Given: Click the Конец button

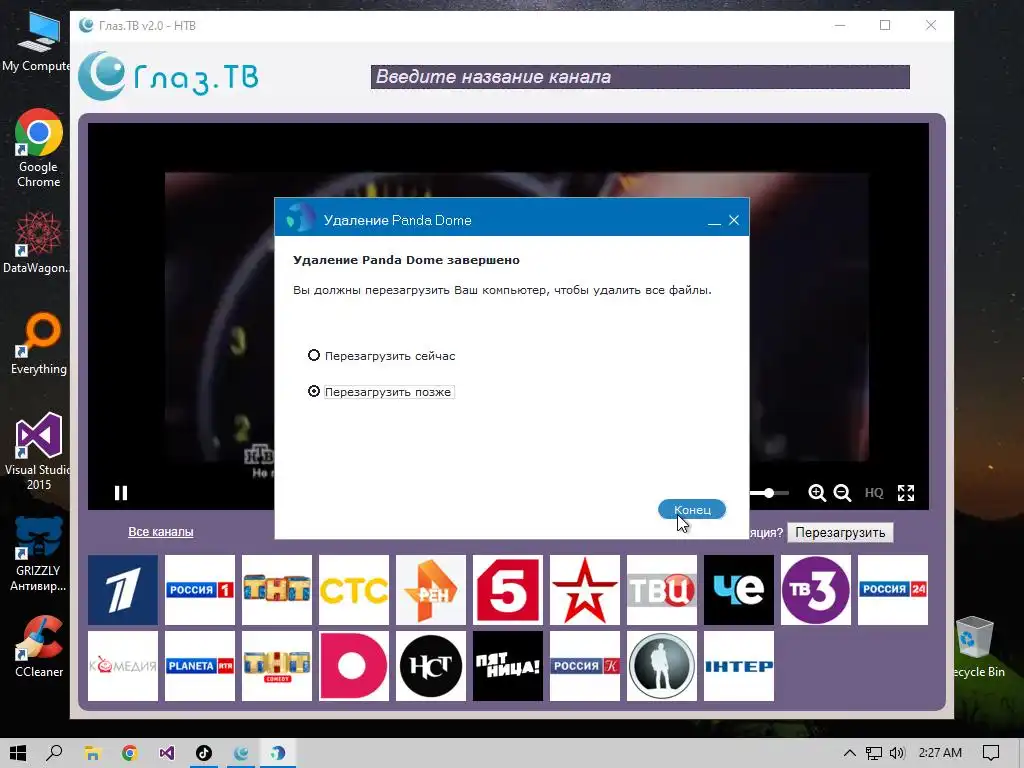Looking at the screenshot, I should [x=692, y=509].
